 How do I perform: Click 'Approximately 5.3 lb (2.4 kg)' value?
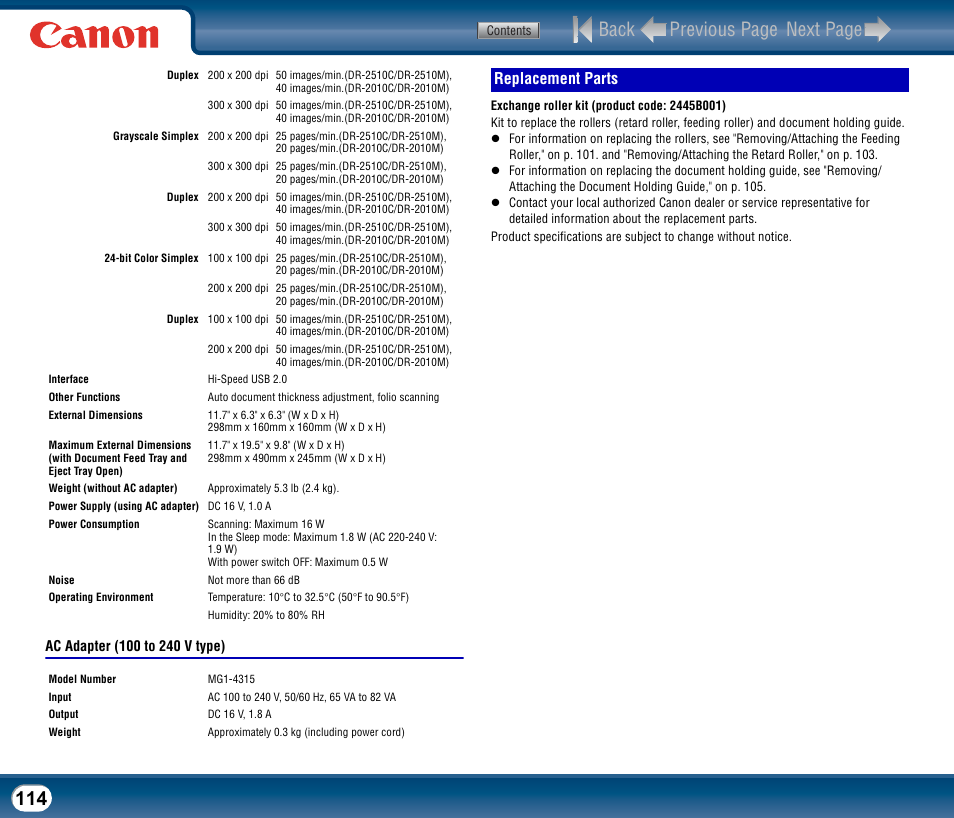273,488
